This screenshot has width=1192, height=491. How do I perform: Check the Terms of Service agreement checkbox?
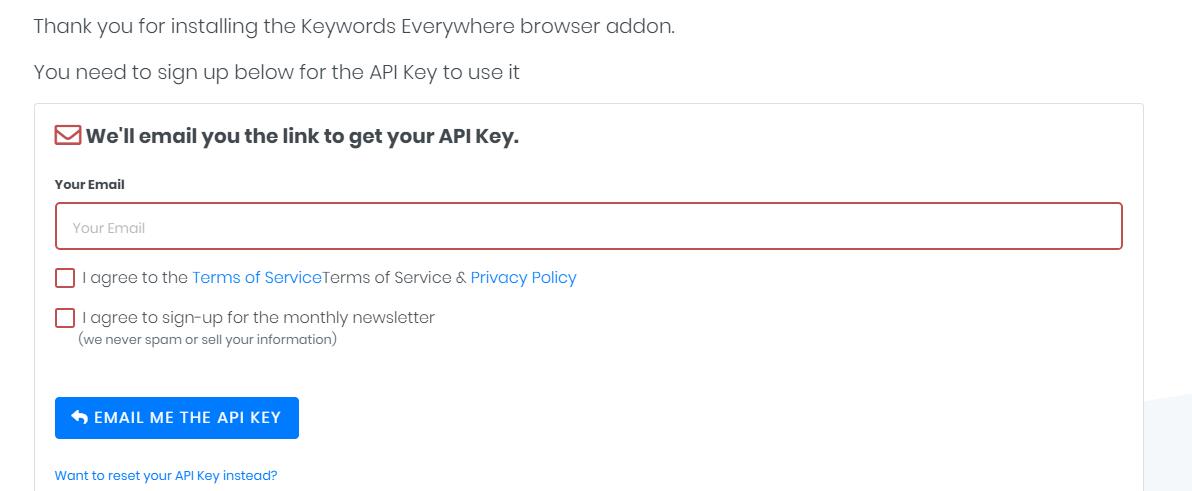tap(65, 277)
